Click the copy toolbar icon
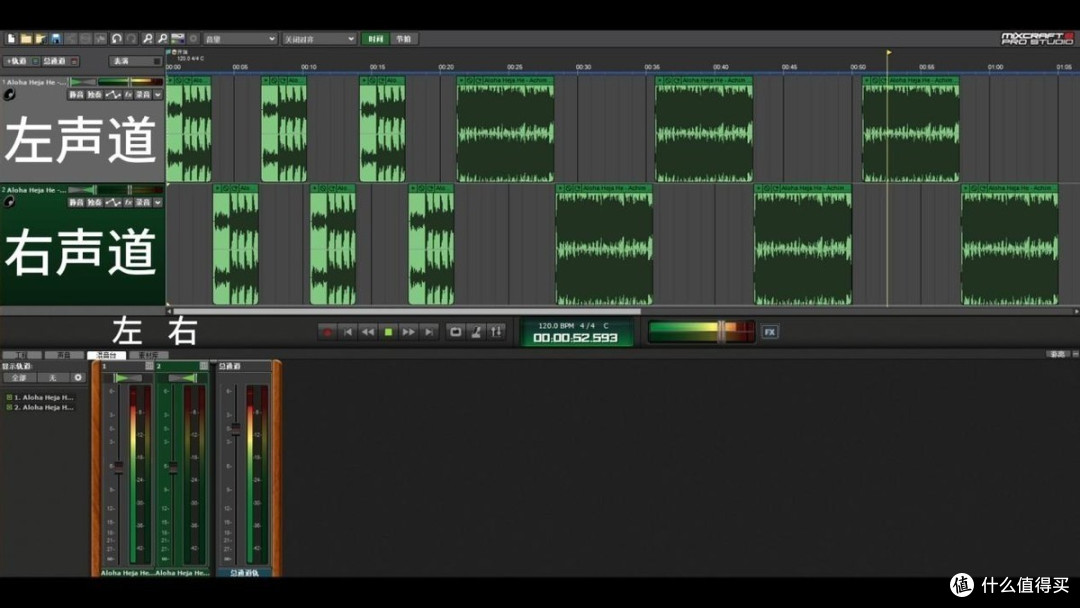The height and width of the screenshot is (608, 1080). [85, 39]
